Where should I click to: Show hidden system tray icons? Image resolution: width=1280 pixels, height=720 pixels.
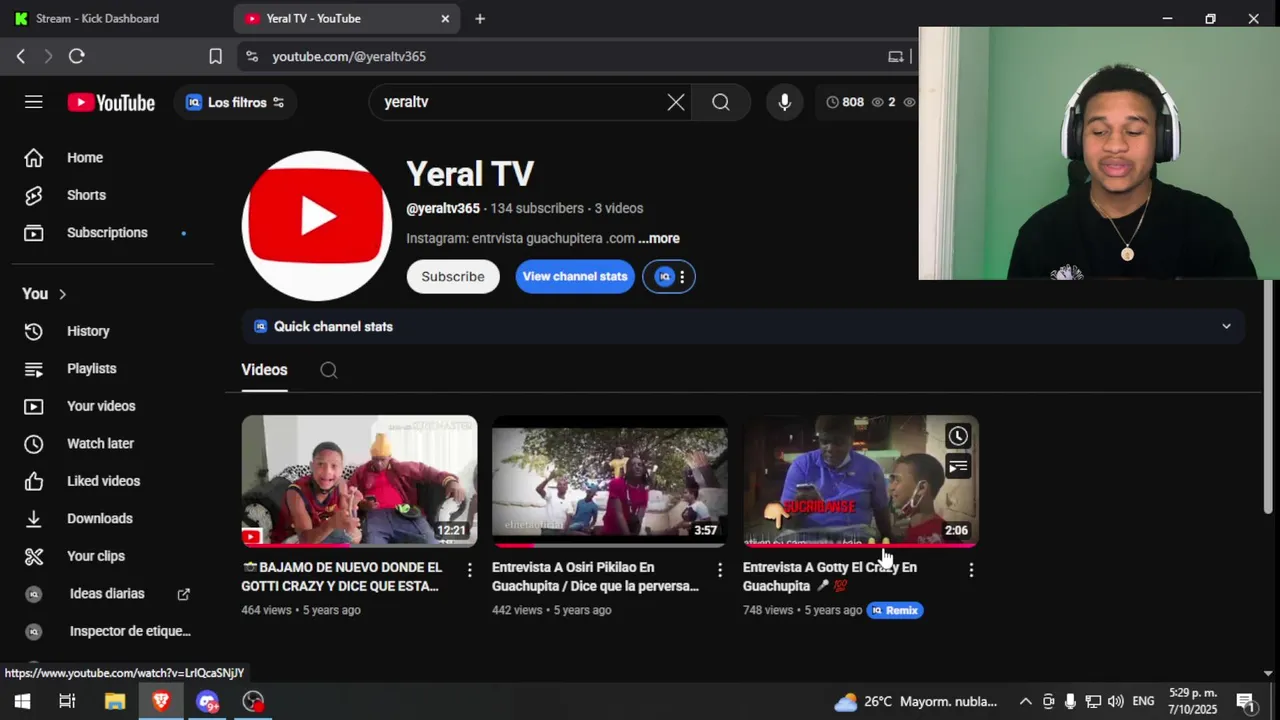[1025, 701]
